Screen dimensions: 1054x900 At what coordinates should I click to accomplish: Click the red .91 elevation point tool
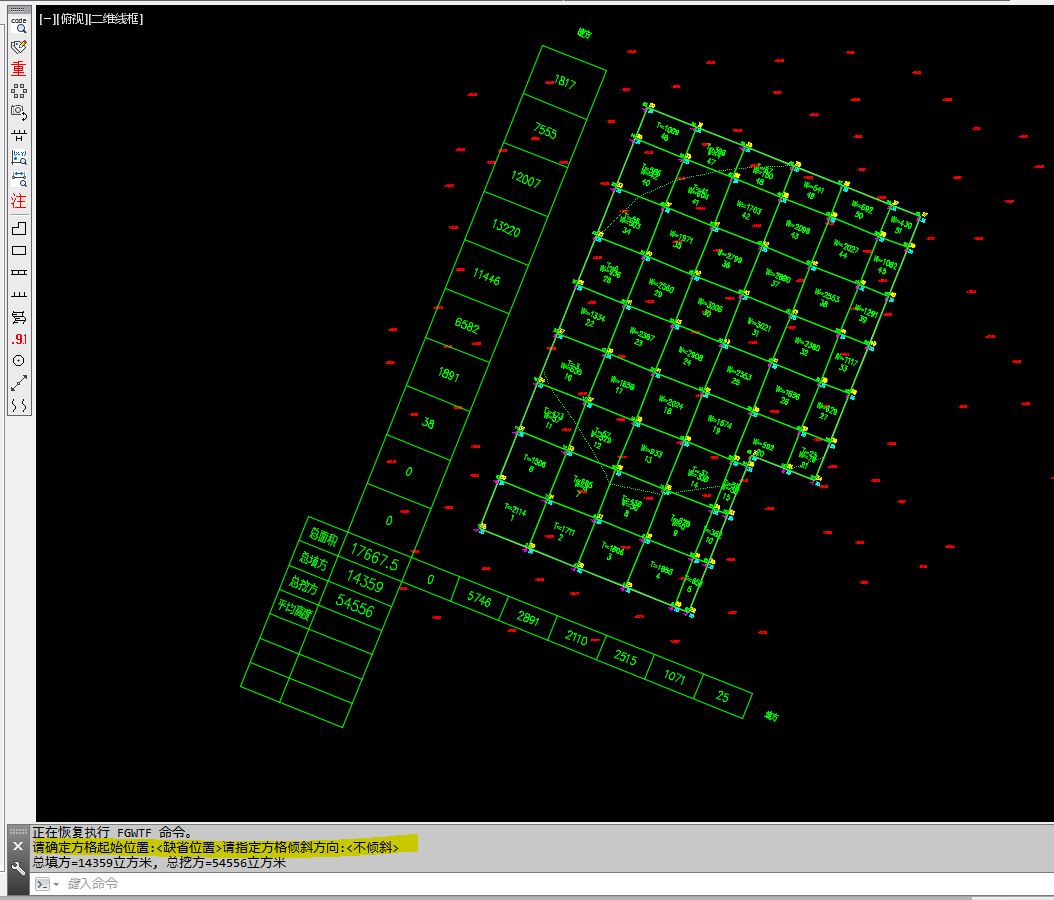click(19, 339)
